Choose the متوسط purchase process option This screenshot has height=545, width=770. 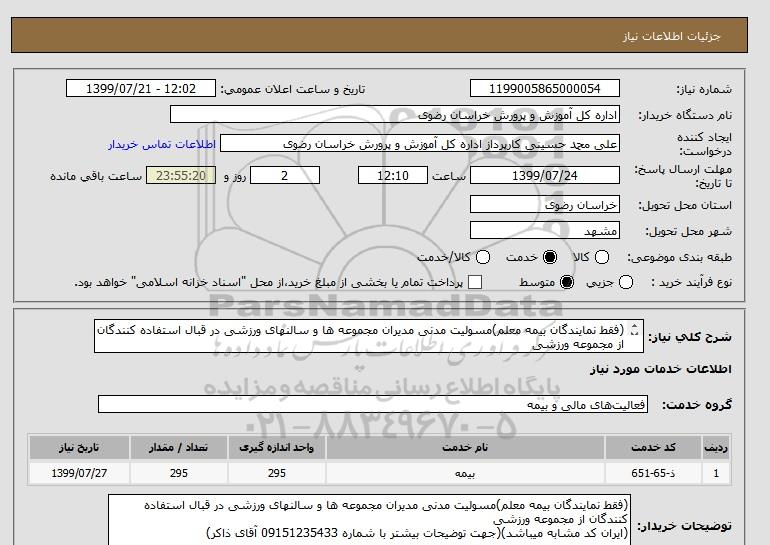pyautogui.click(x=567, y=282)
